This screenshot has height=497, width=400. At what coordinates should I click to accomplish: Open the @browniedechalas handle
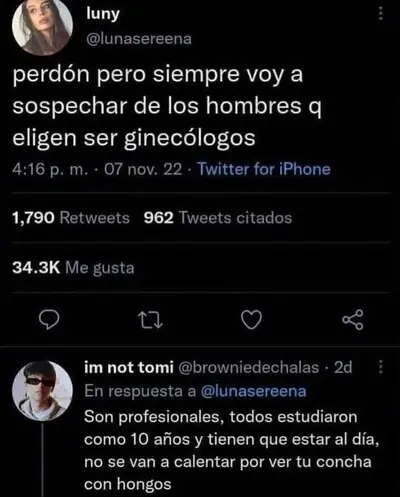pyautogui.click(x=249, y=367)
